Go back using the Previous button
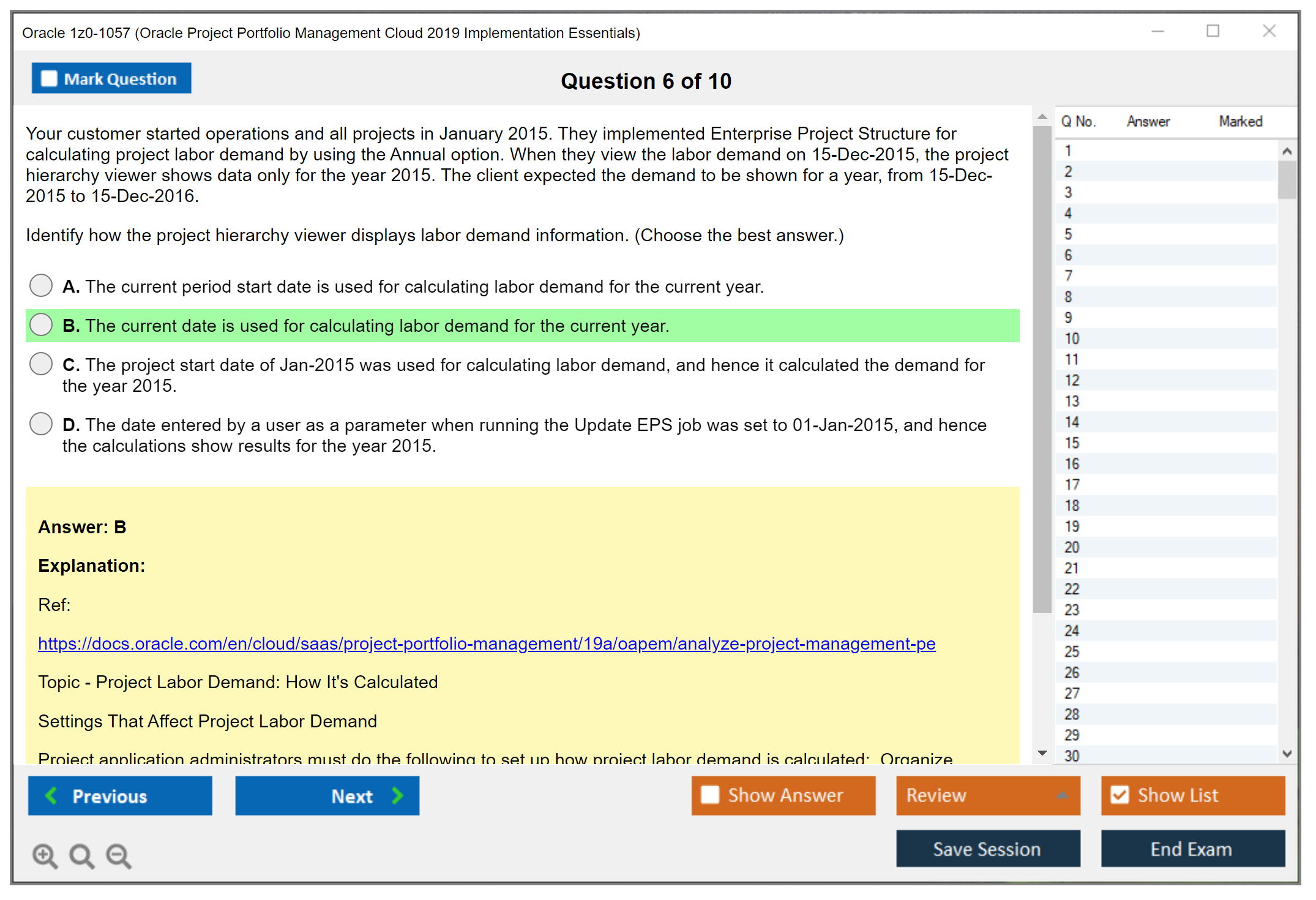The image size is (1316, 900). [x=120, y=795]
